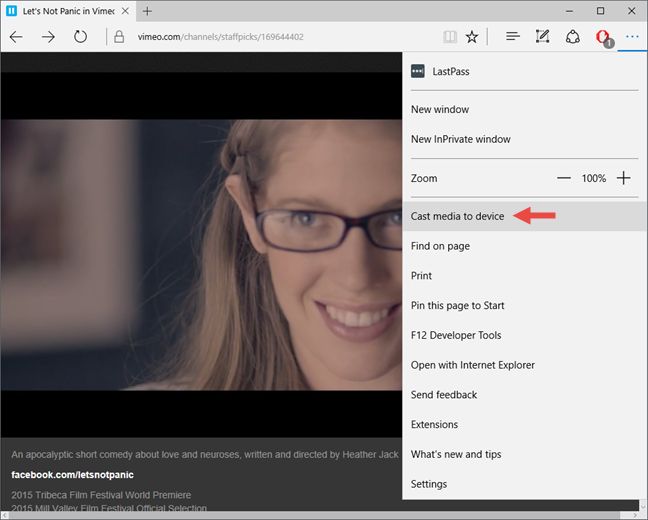
Task: Open Reading view book icon
Action: [450, 37]
